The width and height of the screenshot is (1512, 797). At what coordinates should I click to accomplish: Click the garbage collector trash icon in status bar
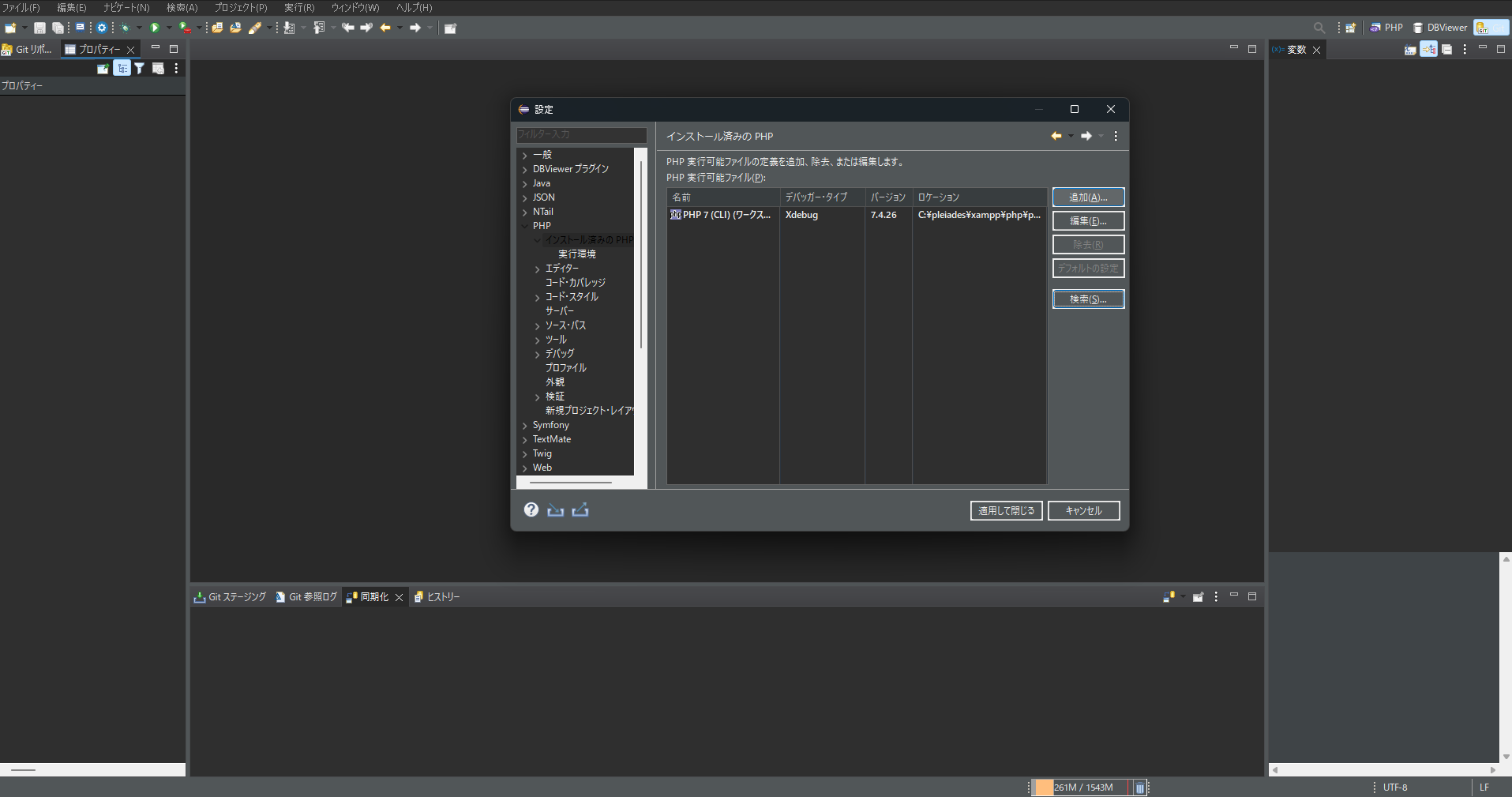point(1139,788)
